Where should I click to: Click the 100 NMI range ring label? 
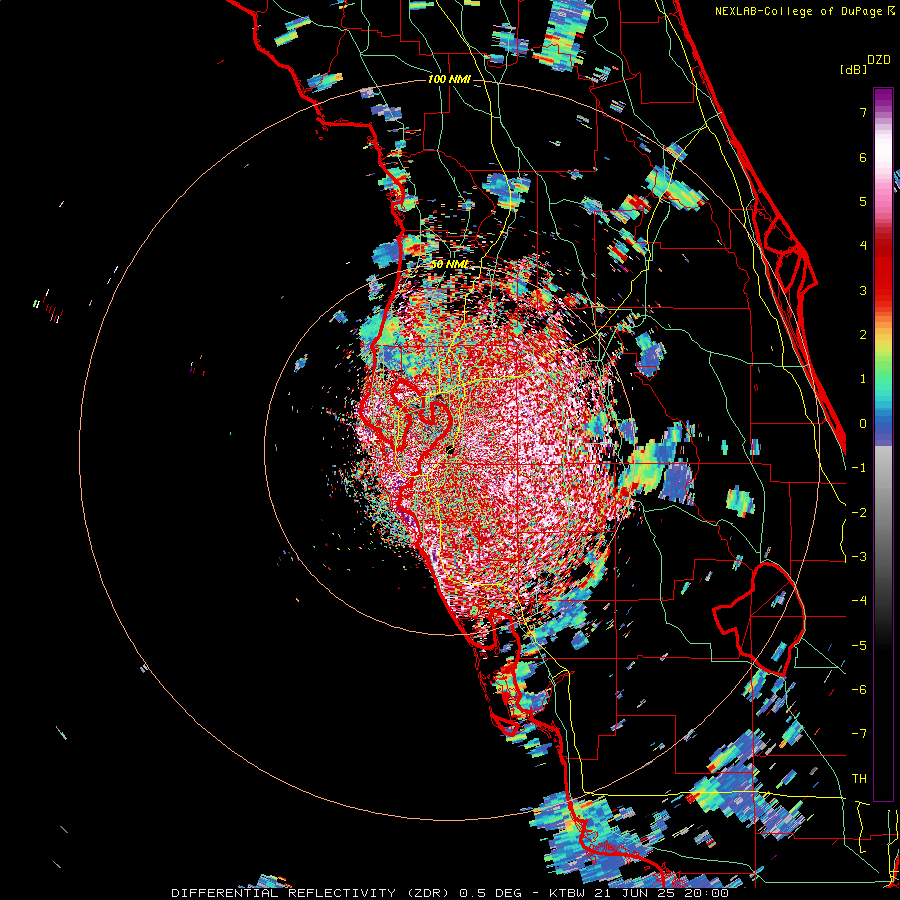(x=449, y=79)
